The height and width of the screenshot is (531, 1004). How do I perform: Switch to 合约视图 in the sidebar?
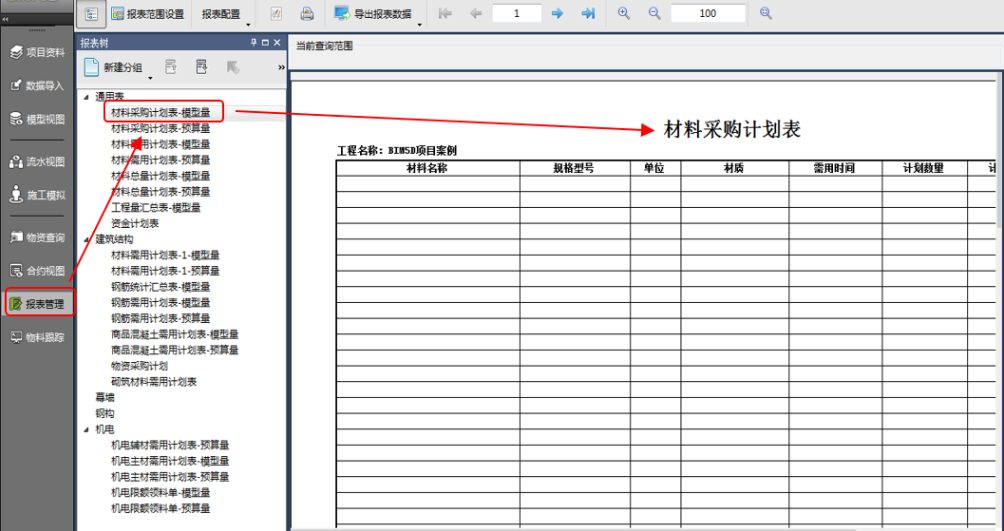coord(38,271)
